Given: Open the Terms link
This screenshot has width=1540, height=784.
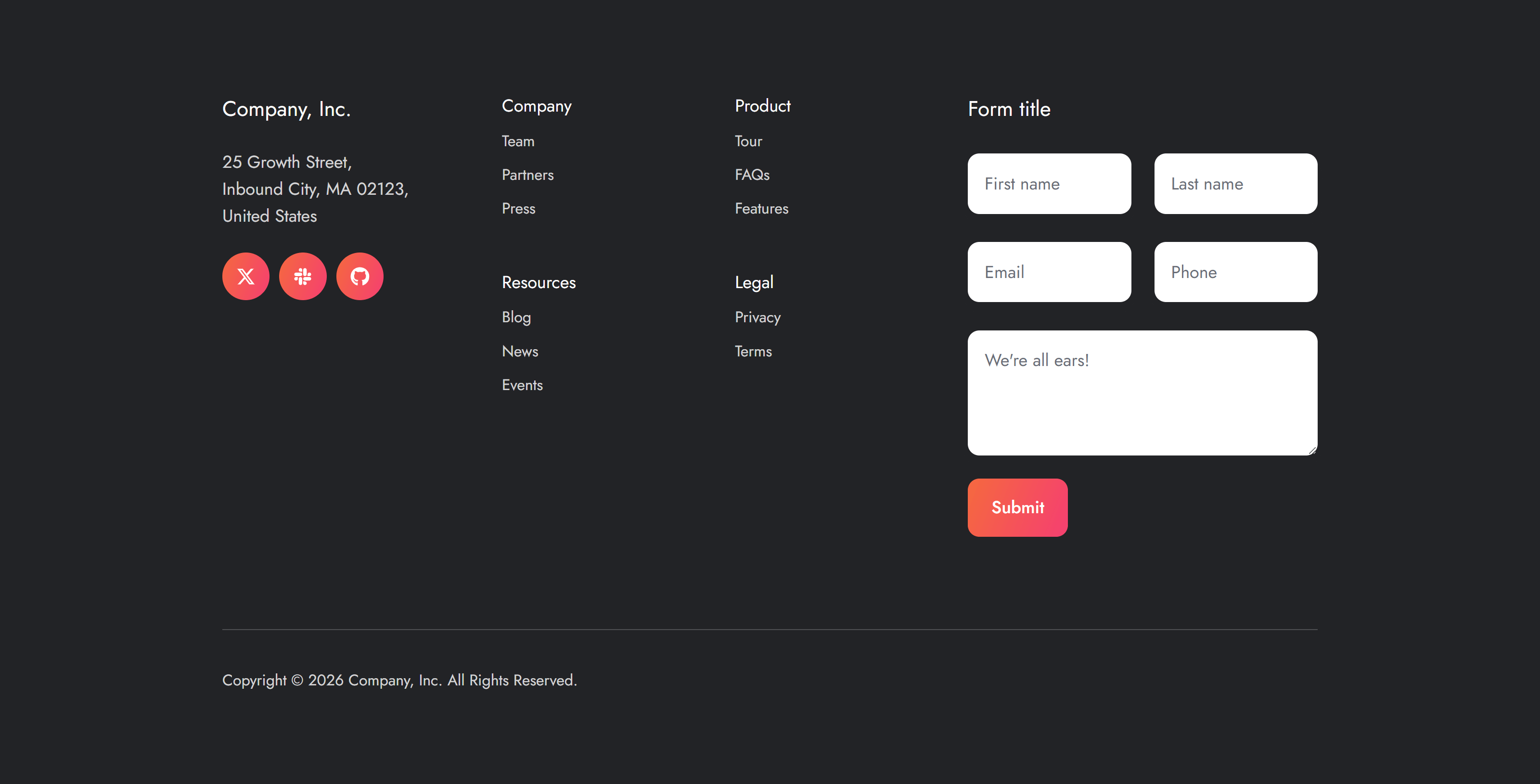Looking at the screenshot, I should [753, 352].
